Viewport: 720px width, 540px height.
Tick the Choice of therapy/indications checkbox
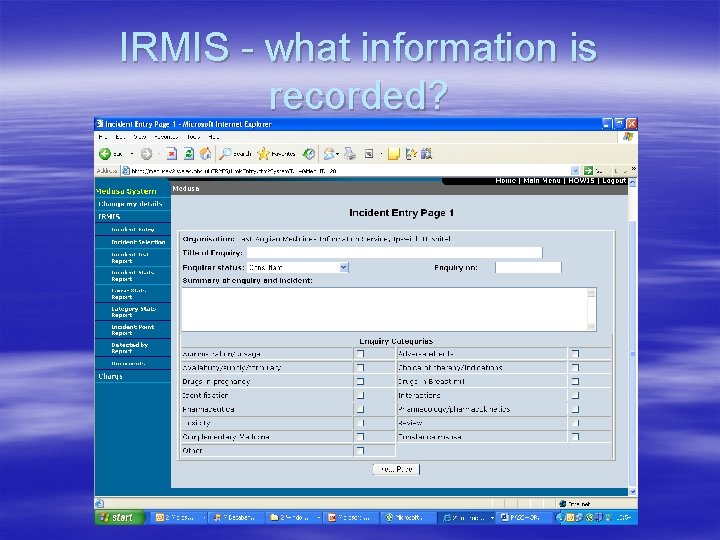(575, 367)
